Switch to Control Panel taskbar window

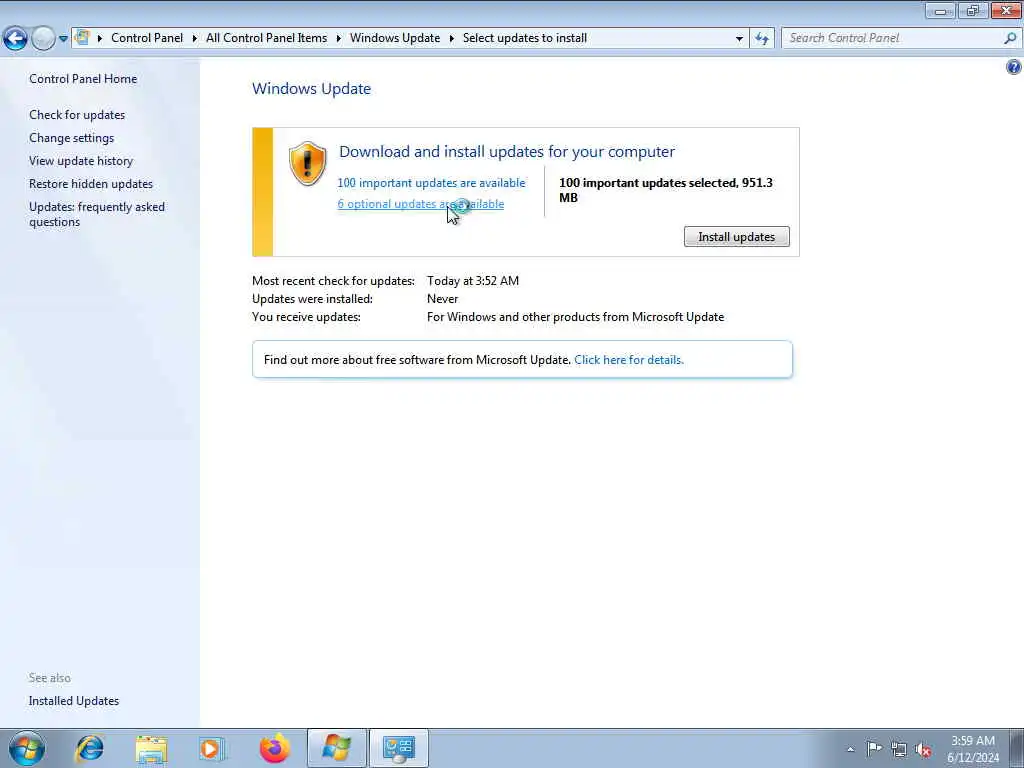click(x=399, y=748)
